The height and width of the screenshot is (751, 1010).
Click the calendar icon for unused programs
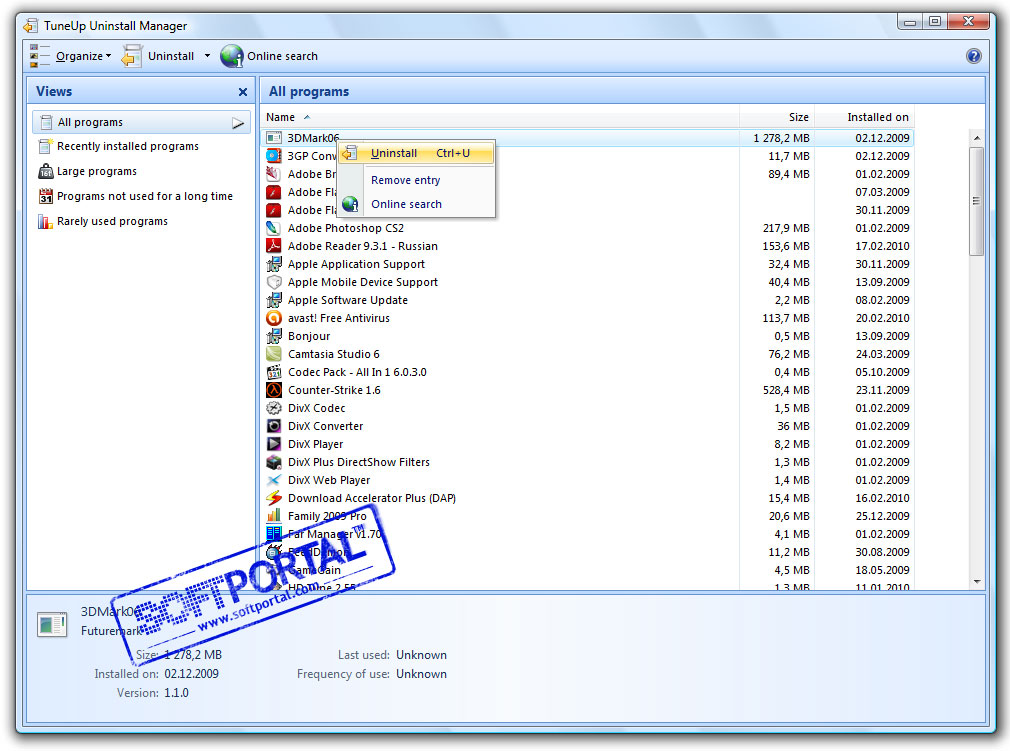tap(45, 196)
